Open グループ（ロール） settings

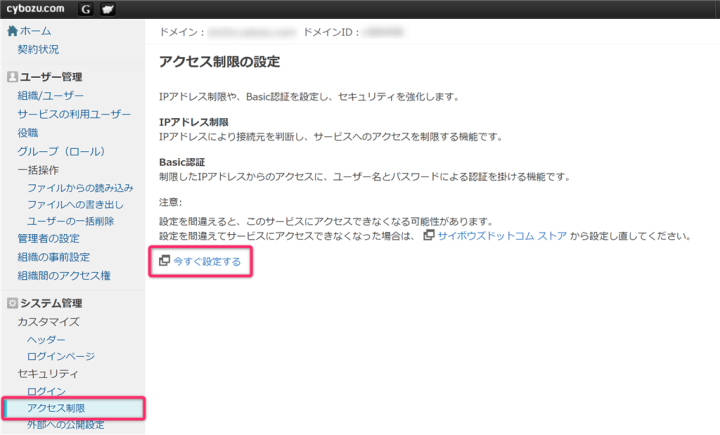click(60, 151)
